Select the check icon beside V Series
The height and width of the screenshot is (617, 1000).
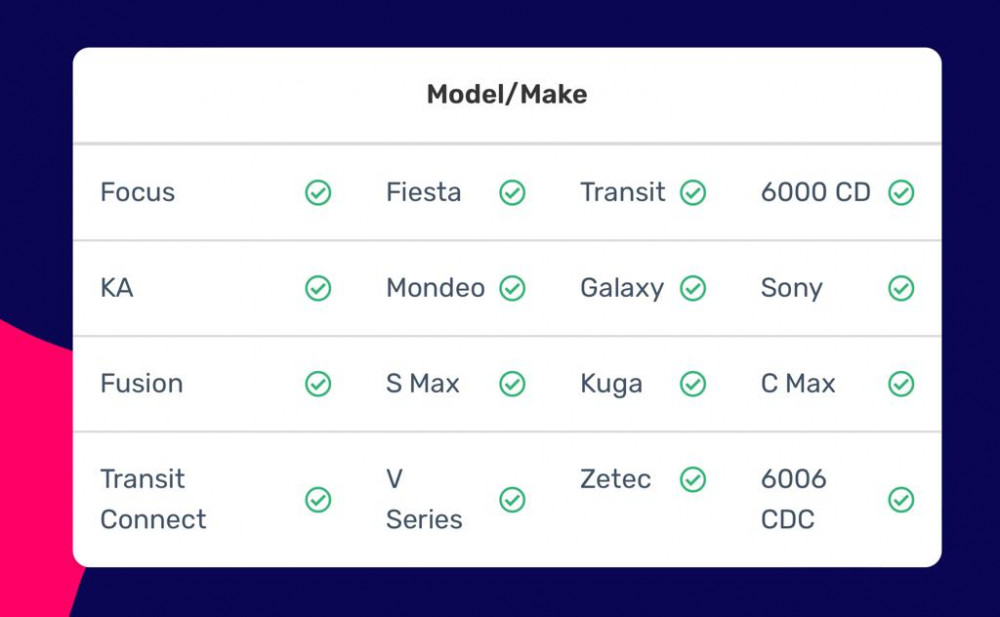[x=512, y=500]
